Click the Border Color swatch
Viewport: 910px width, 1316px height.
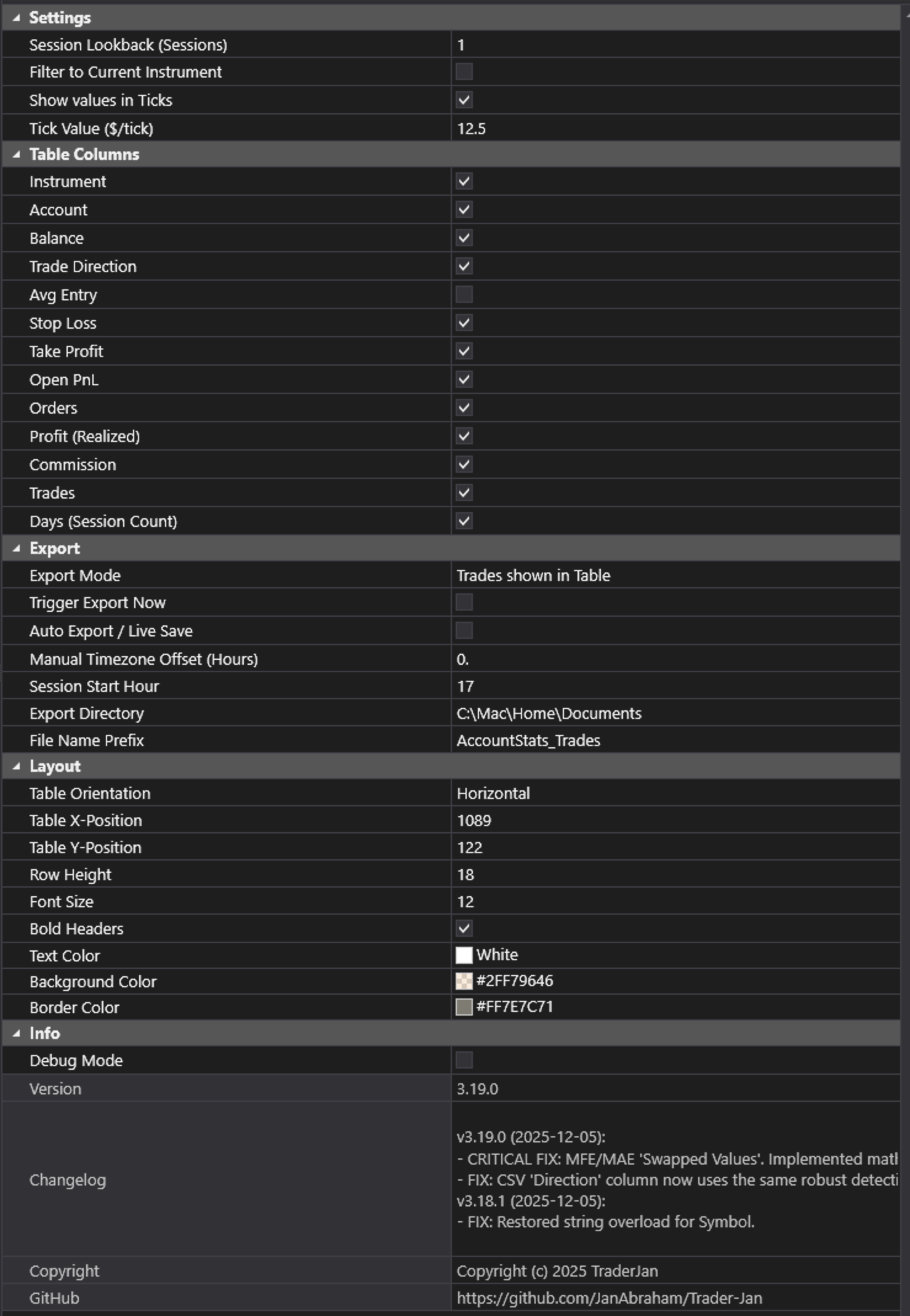tap(464, 1007)
